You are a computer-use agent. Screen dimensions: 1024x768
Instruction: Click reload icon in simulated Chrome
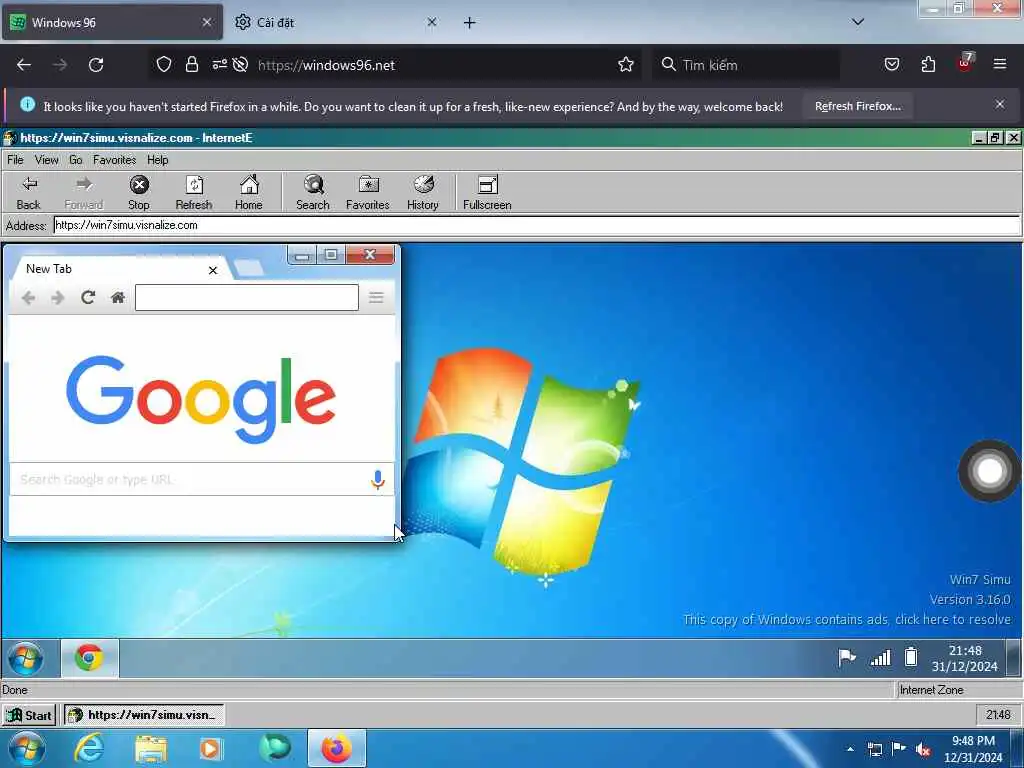(x=88, y=298)
